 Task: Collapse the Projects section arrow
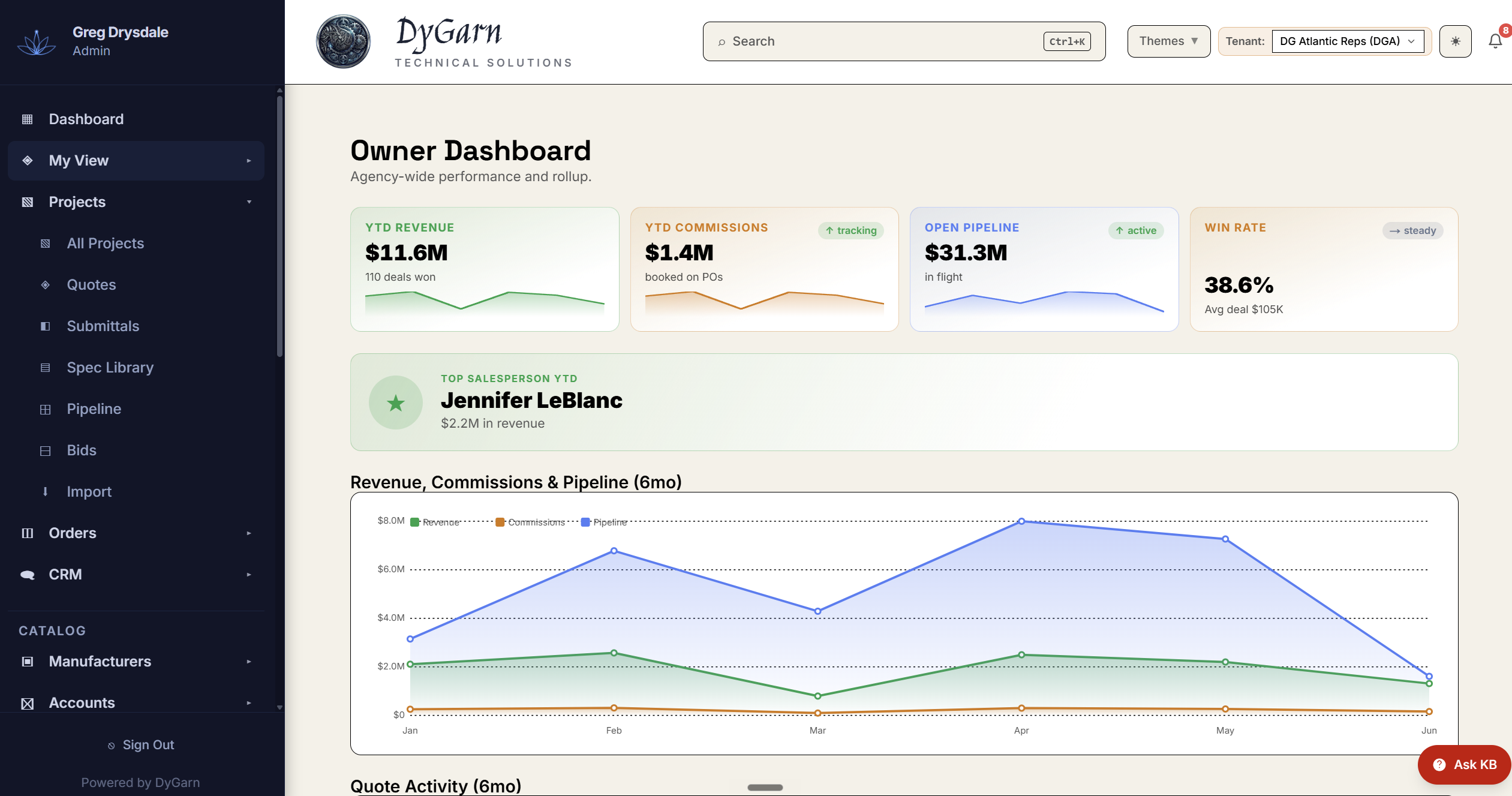pyautogui.click(x=249, y=202)
